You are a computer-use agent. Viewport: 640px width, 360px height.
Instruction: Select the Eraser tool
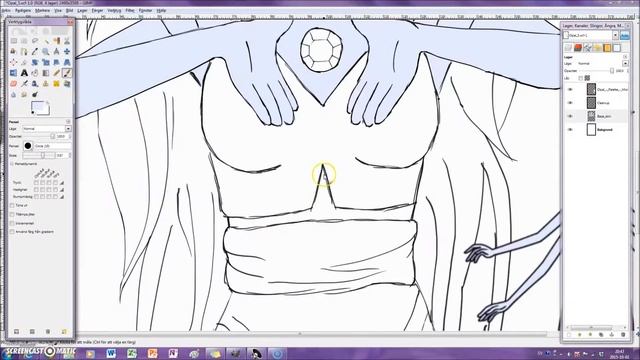pos(13,84)
